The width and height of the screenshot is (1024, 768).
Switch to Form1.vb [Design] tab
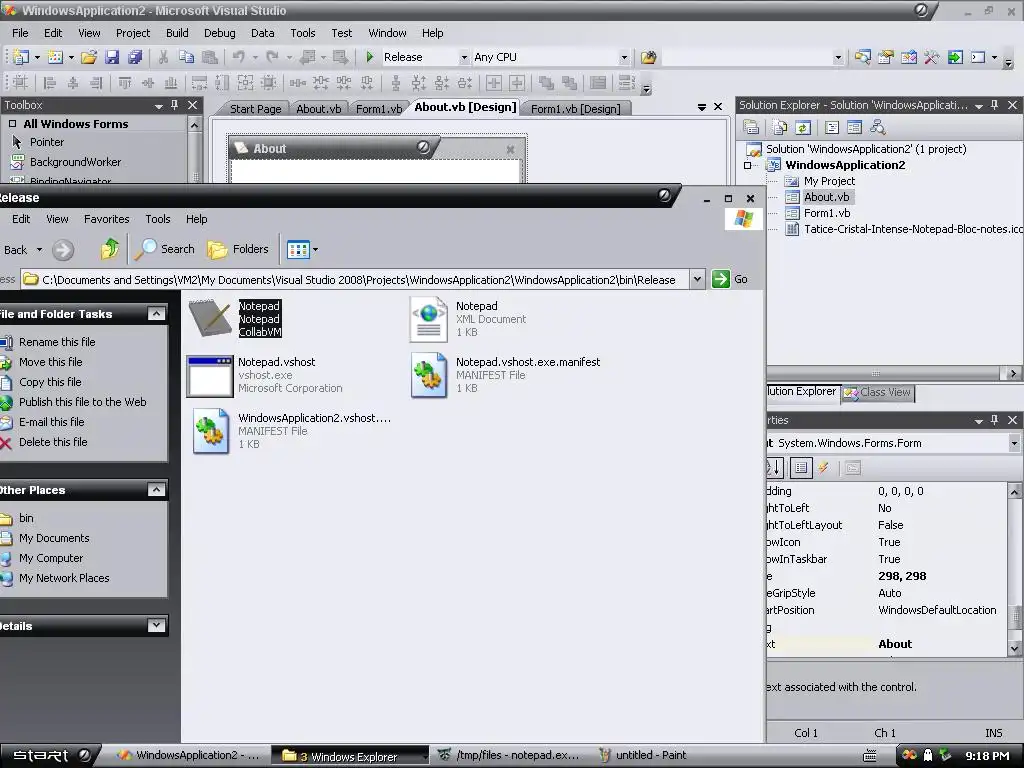click(x=575, y=108)
